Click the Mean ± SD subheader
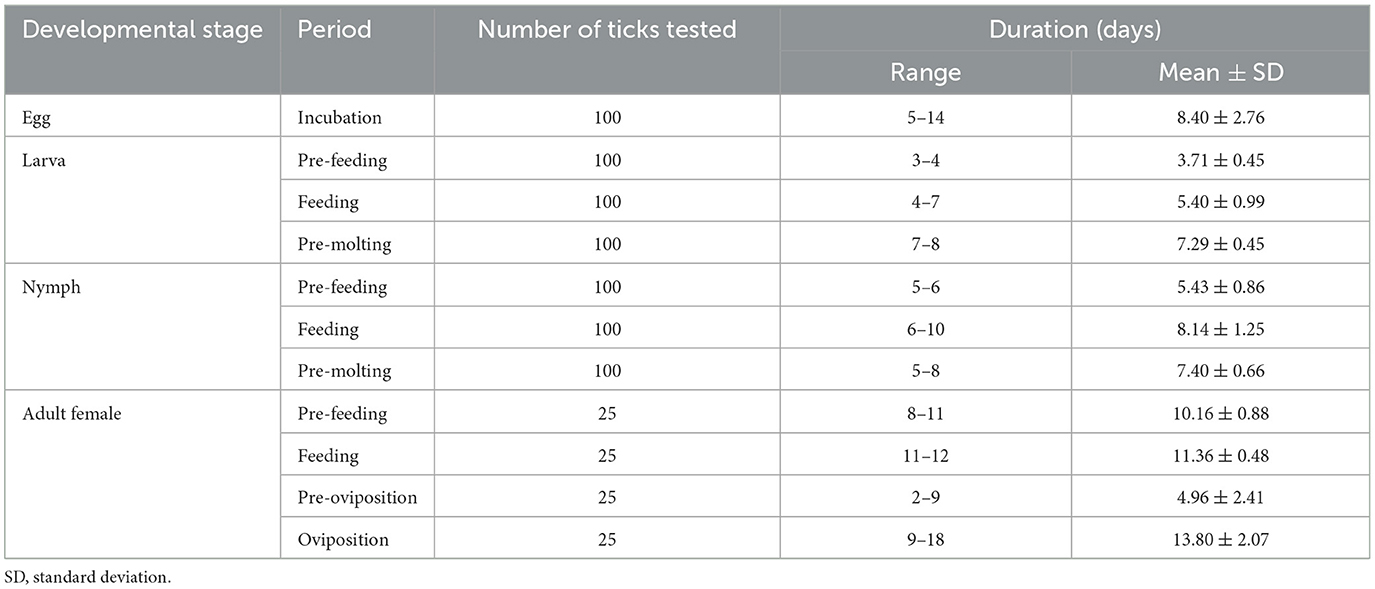Viewport: 1375px width, 589px height. coord(1220,73)
